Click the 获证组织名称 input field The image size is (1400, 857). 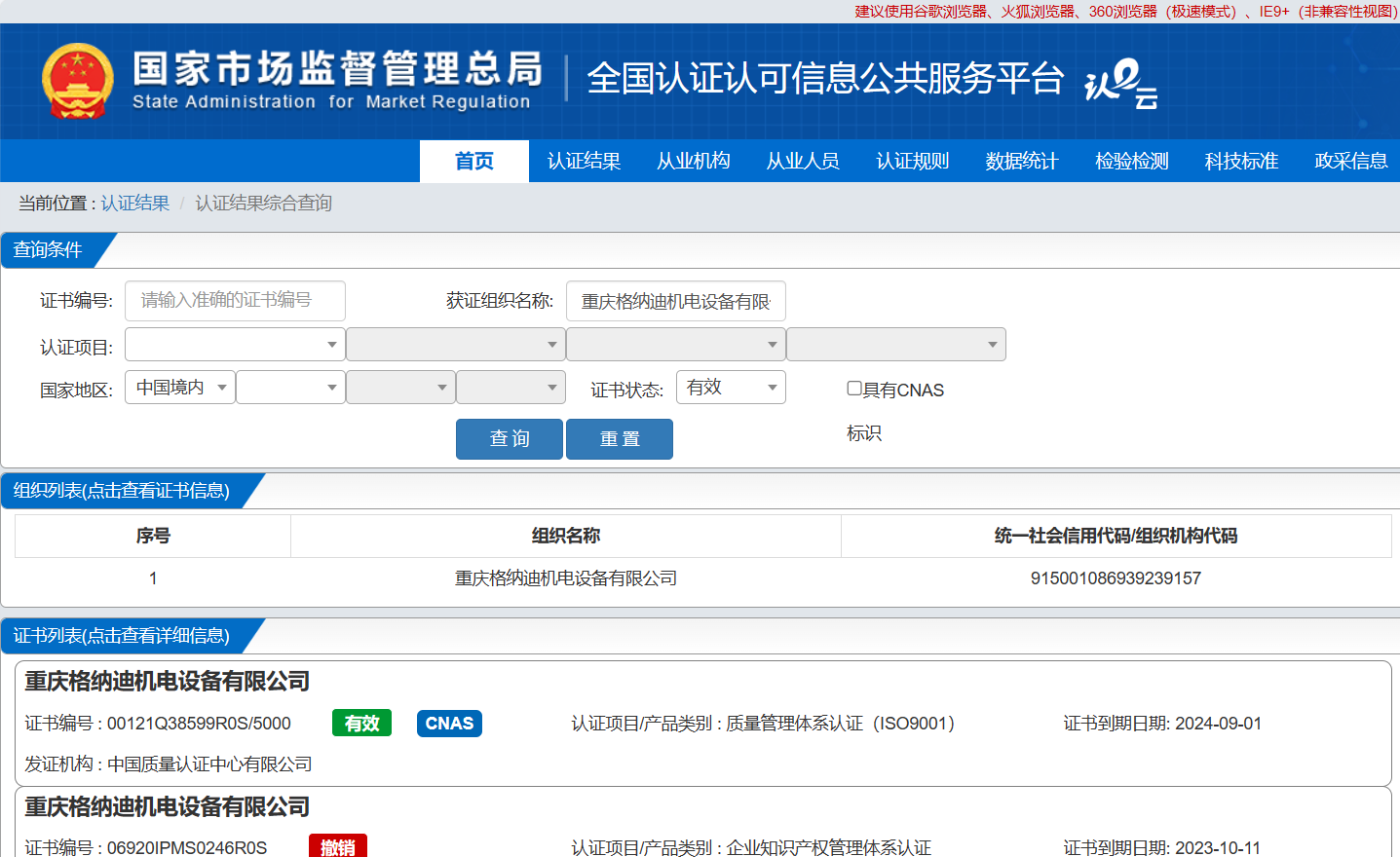click(675, 301)
